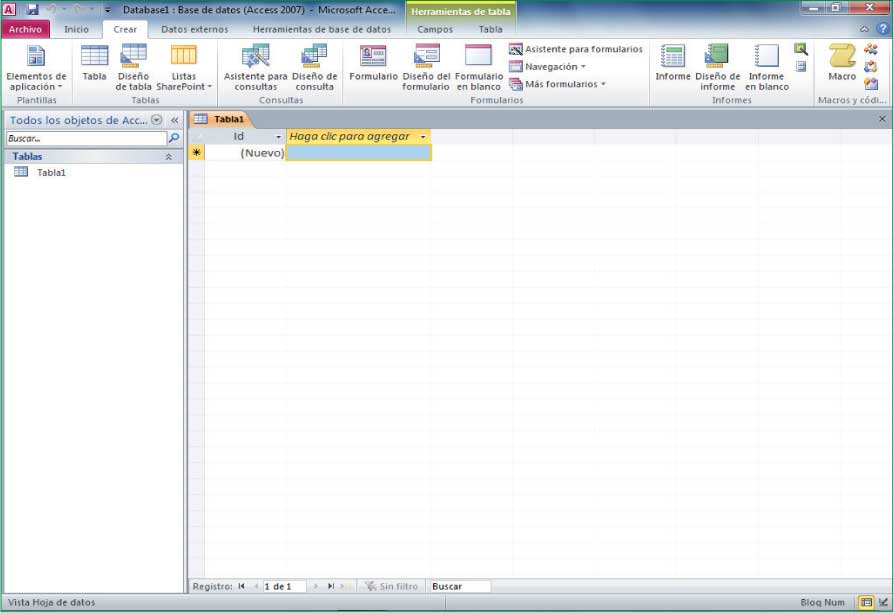Image resolution: width=894 pixels, height=613 pixels.
Task: Open Diseño de tabla view
Action: (133, 68)
